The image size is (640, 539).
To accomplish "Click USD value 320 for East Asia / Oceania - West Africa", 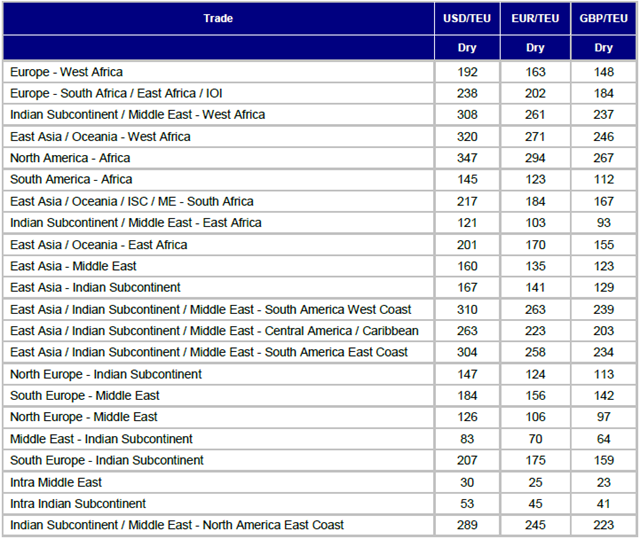I will point(467,137).
